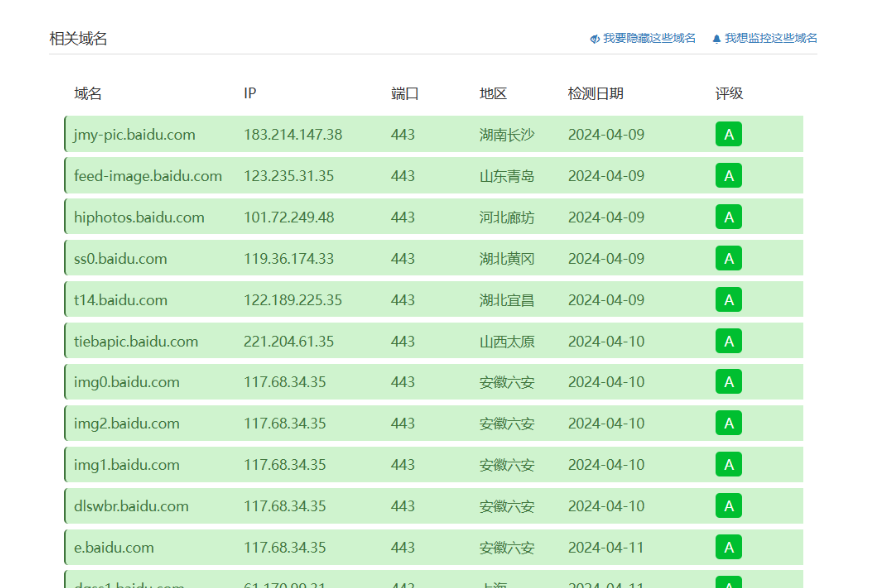Click the 端口 column header
This screenshot has width=875, height=588.
tap(405, 94)
